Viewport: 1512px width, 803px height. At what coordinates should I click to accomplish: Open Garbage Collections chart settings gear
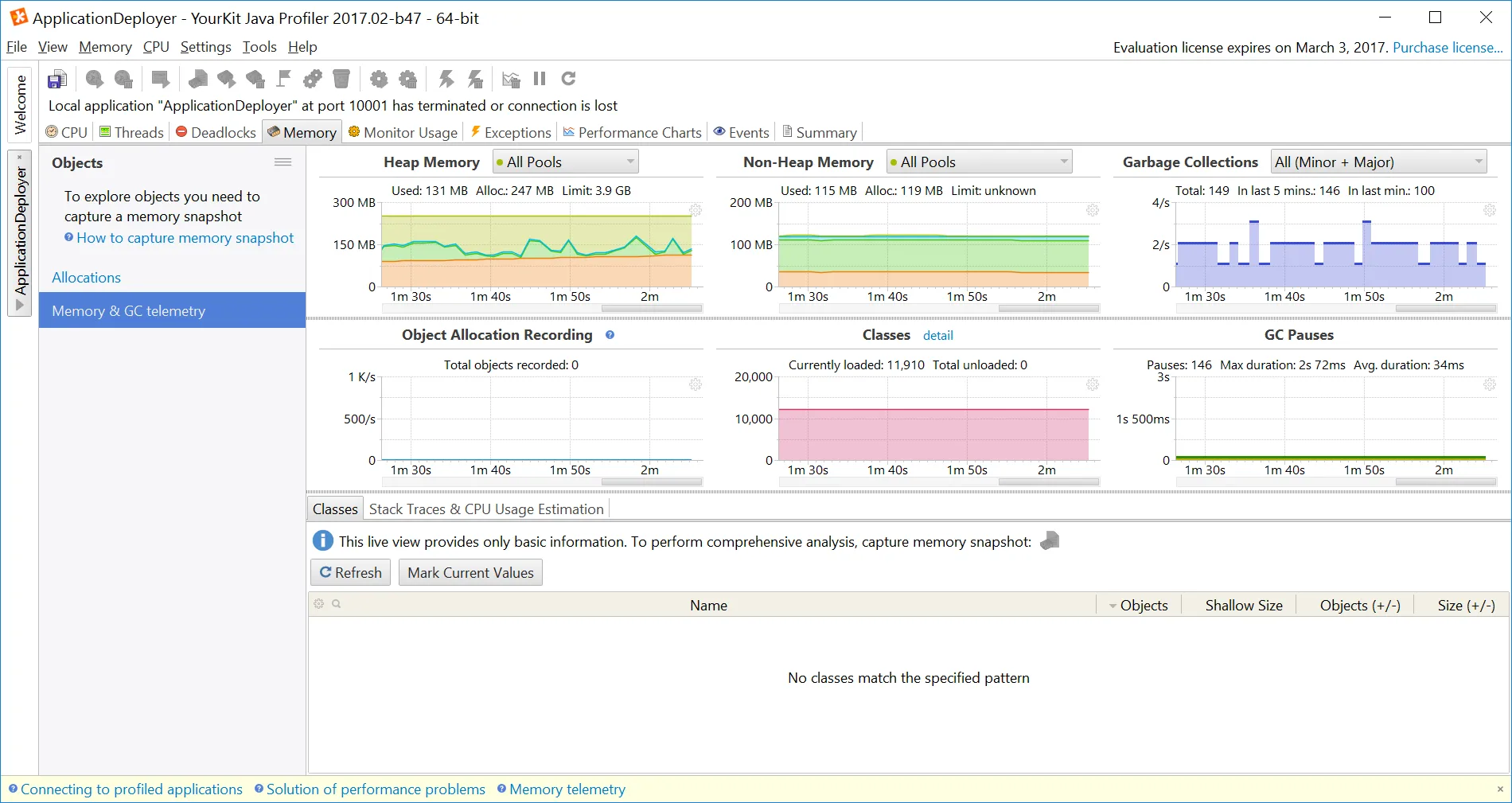1490,210
